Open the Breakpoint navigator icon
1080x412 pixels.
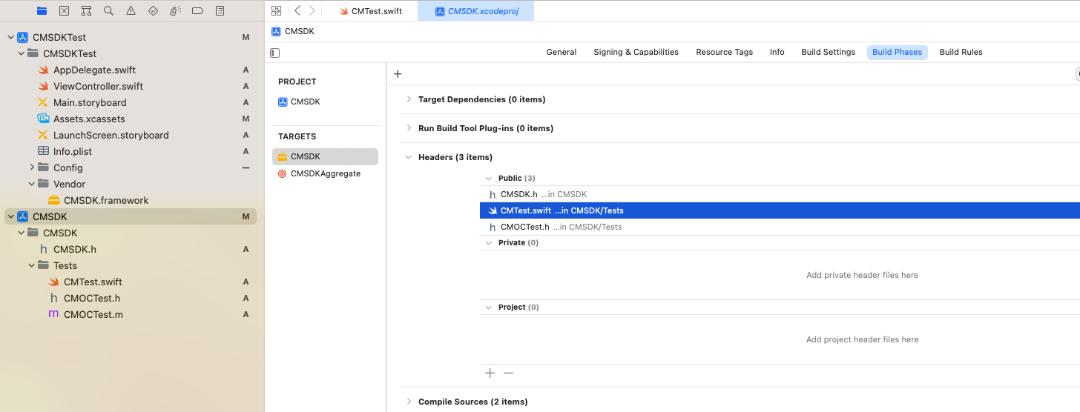coord(198,11)
